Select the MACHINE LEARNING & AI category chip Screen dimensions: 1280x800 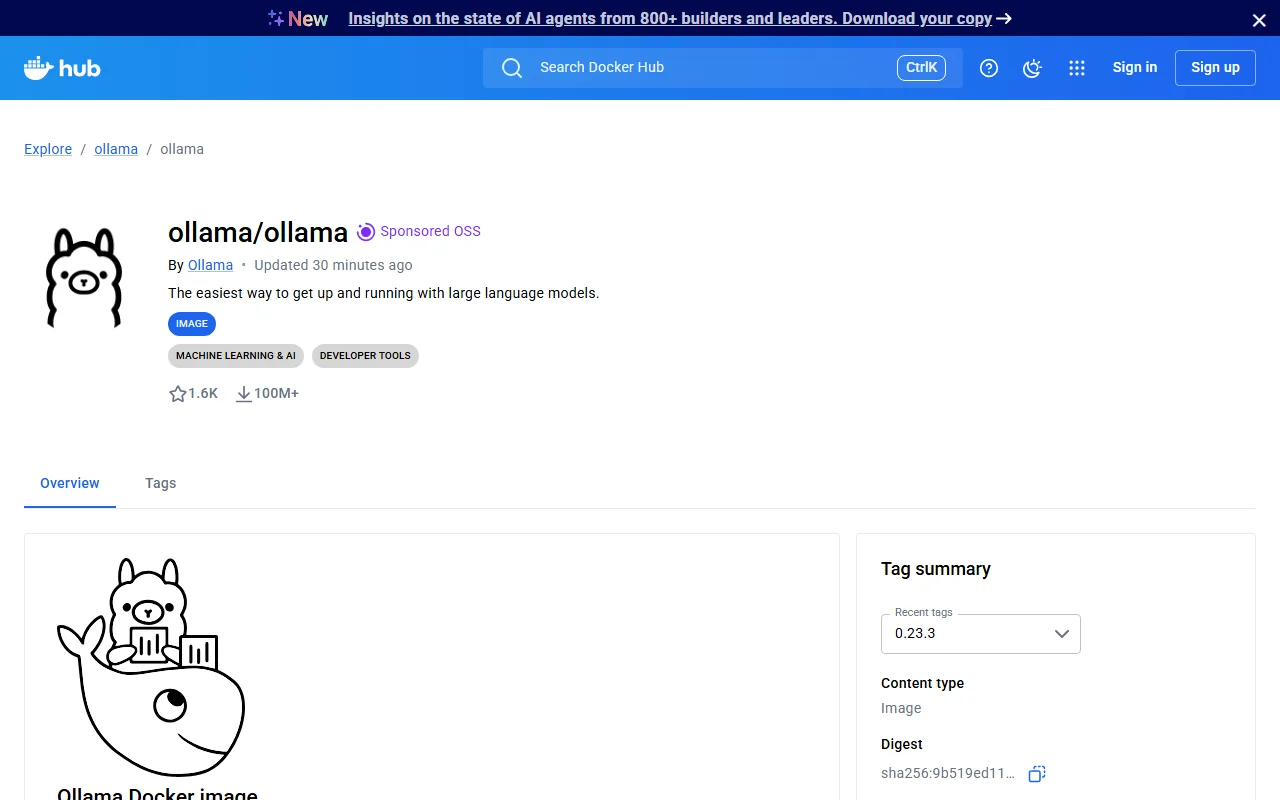coord(236,356)
